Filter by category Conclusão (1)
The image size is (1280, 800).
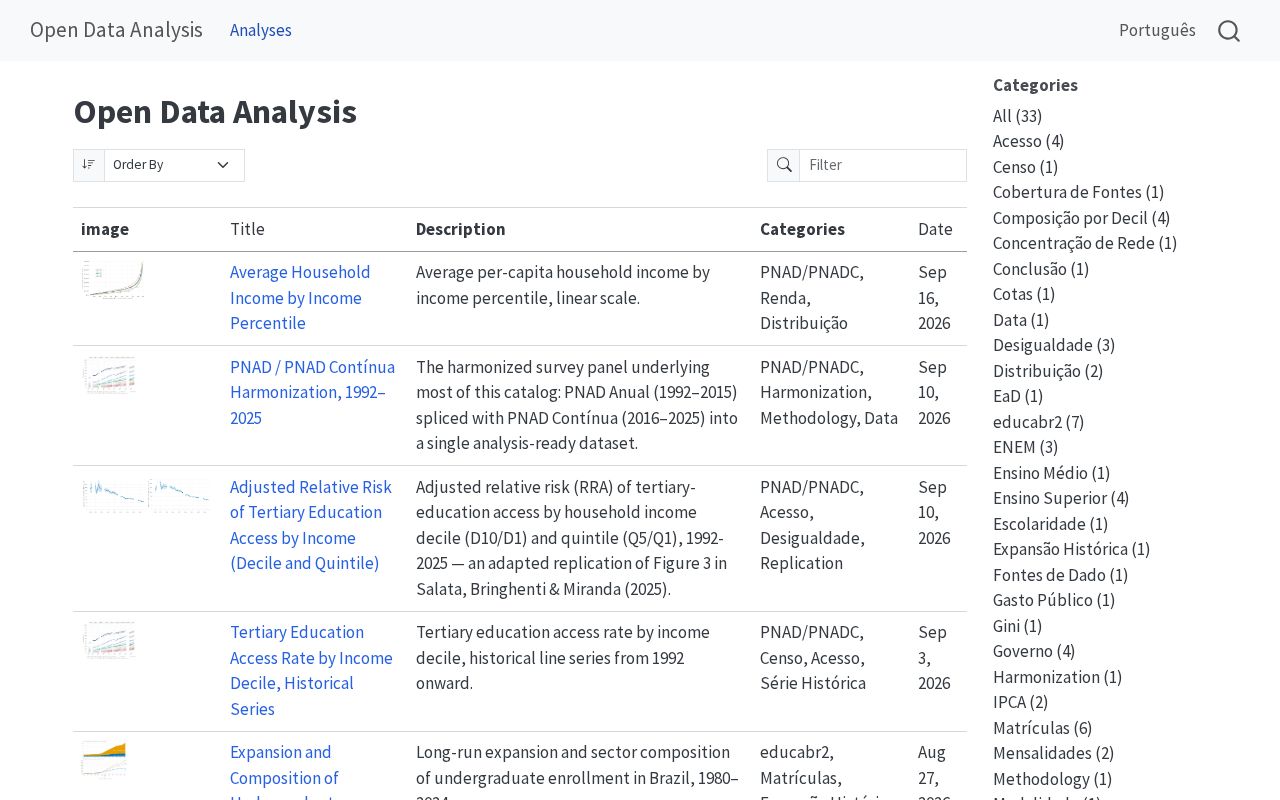click(x=1041, y=269)
